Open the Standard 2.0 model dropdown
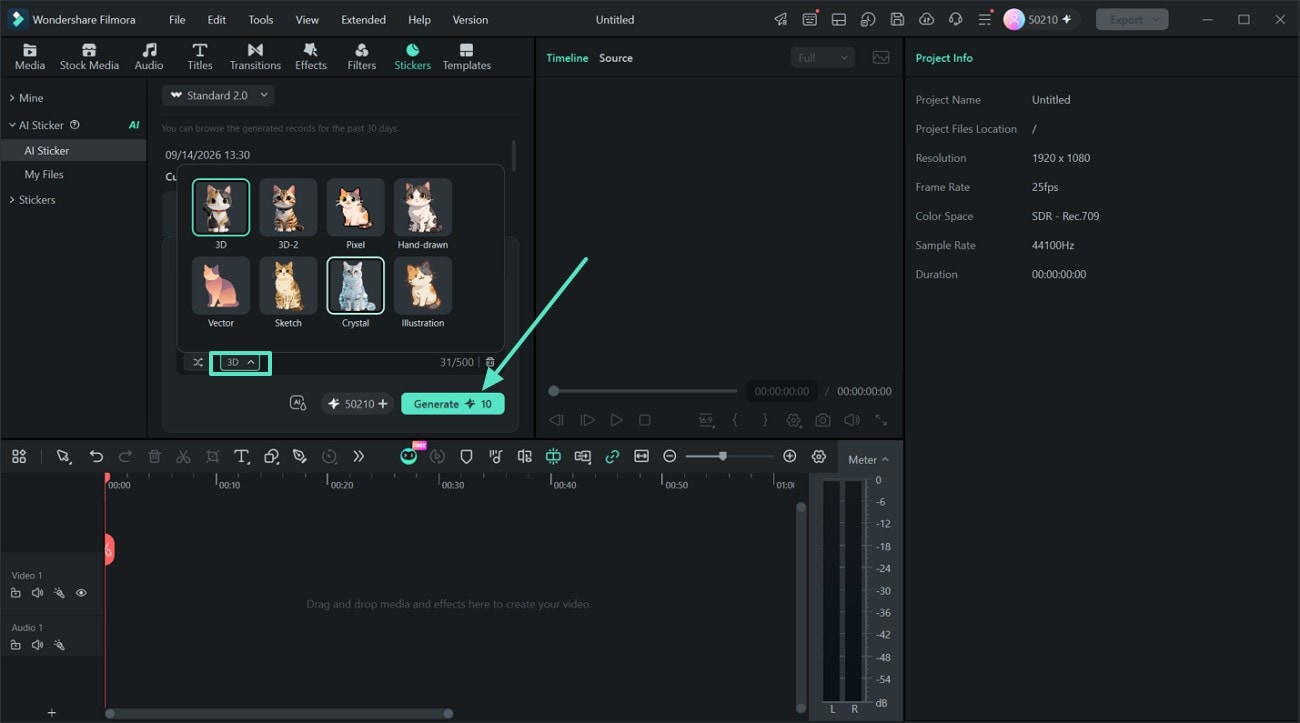1300x723 pixels. pos(219,95)
